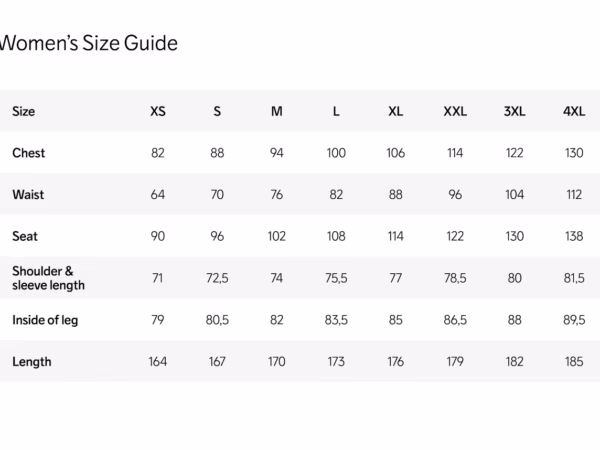Image resolution: width=600 pixels, height=450 pixels.
Task: Select the XS size column header
Action: pos(158,111)
